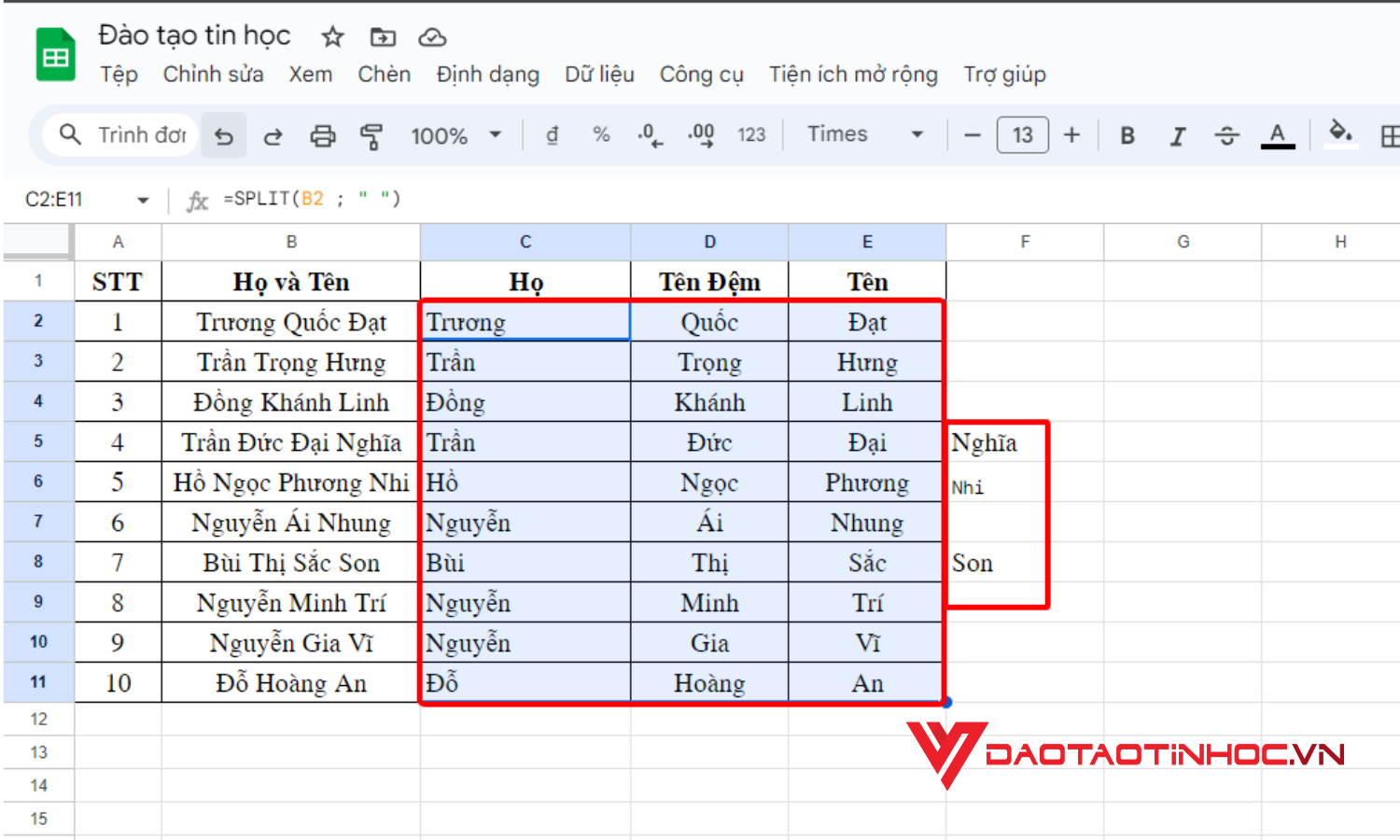Open the Tệp menu
This screenshot has height=840, width=1400.
click(x=119, y=75)
